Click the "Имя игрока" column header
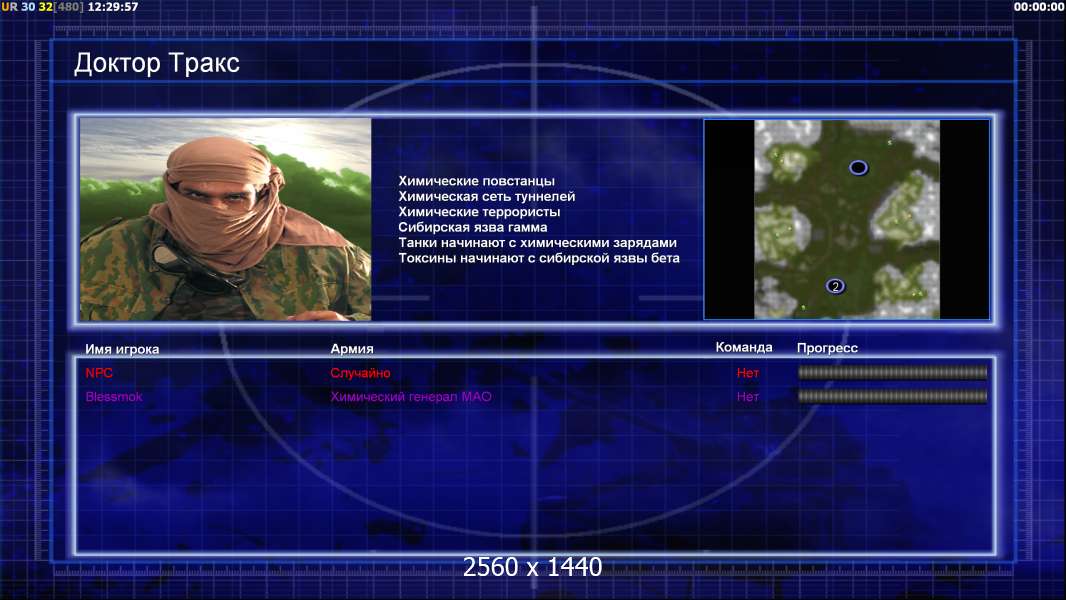The height and width of the screenshot is (600, 1066). pyautogui.click(x=122, y=349)
